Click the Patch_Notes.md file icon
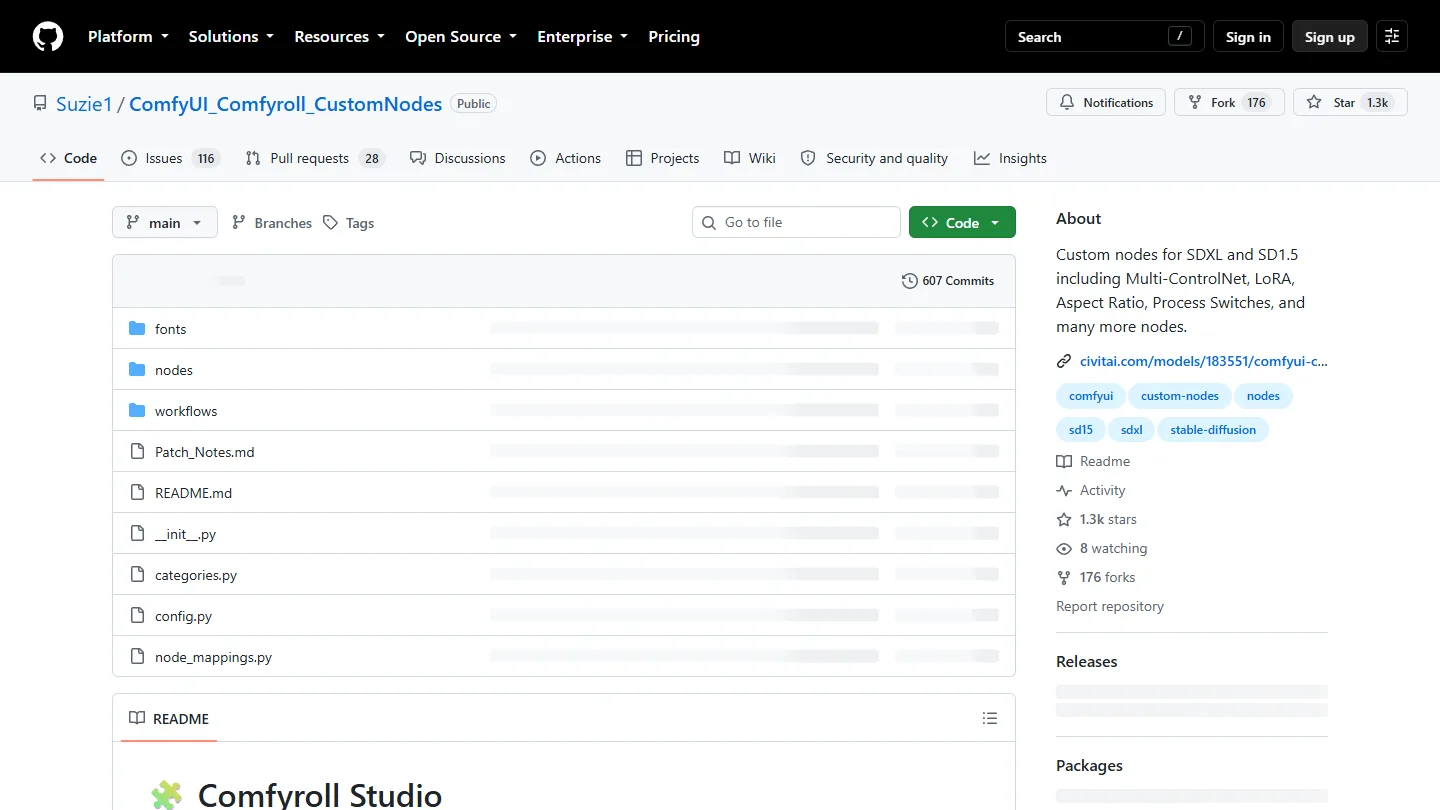Image resolution: width=1440 pixels, height=810 pixels. [x=137, y=452]
